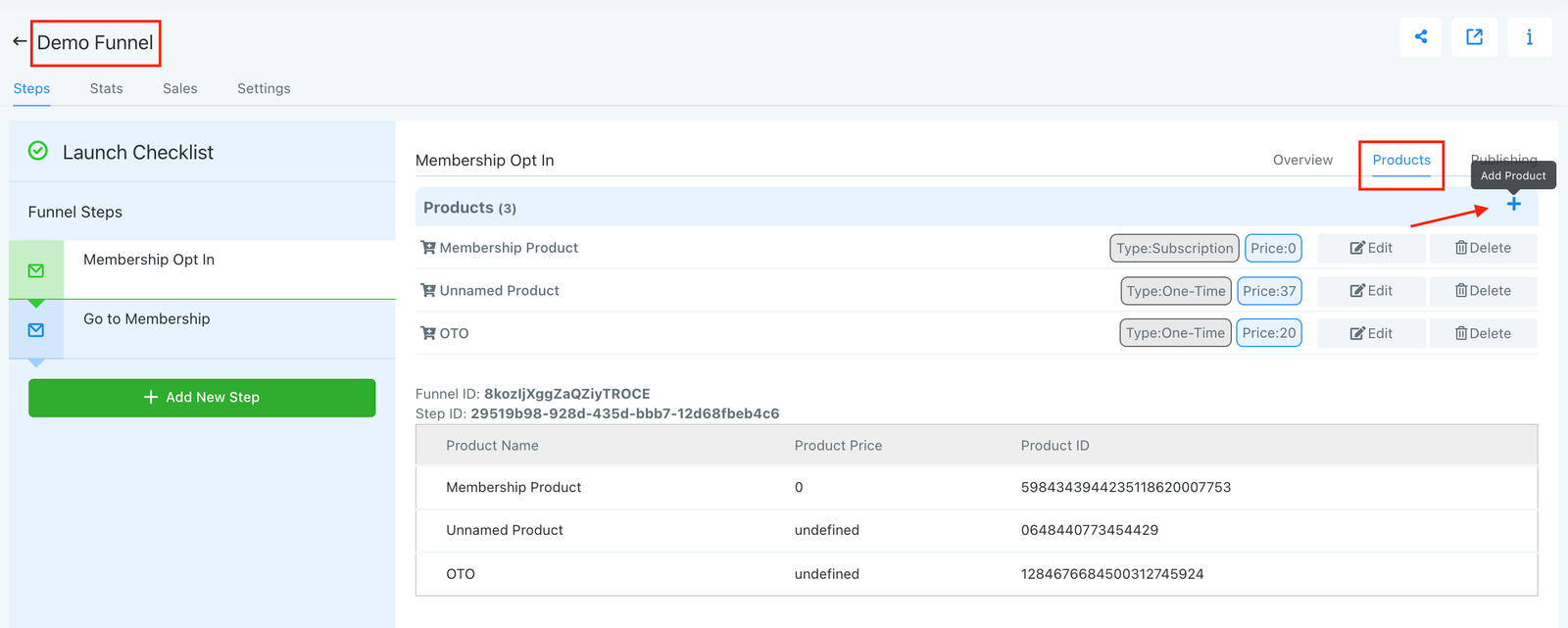Click the Membership Opt In envelope icon
Screen dimensions: 1568x628
pos(36,270)
